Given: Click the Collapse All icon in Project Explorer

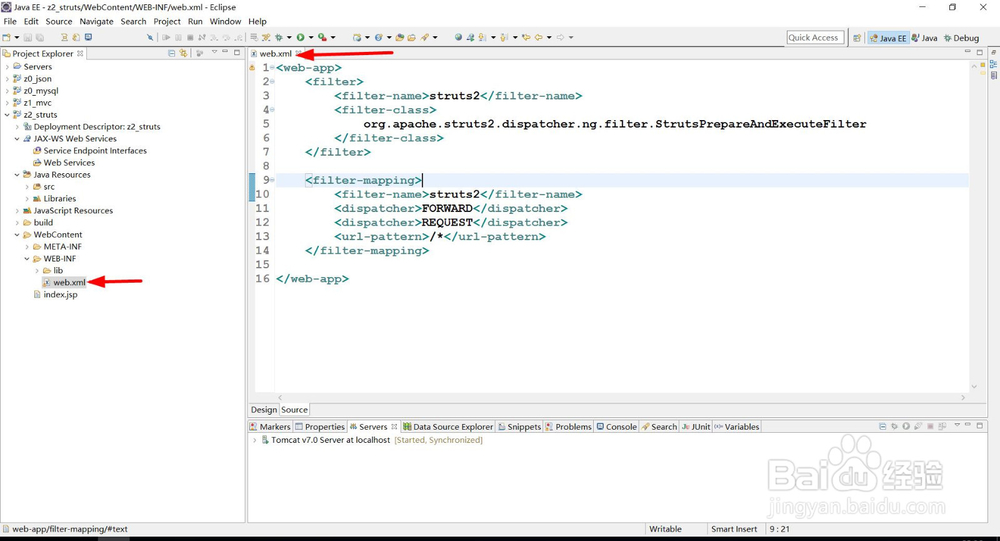Looking at the screenshot, I should tap(172, 53).
